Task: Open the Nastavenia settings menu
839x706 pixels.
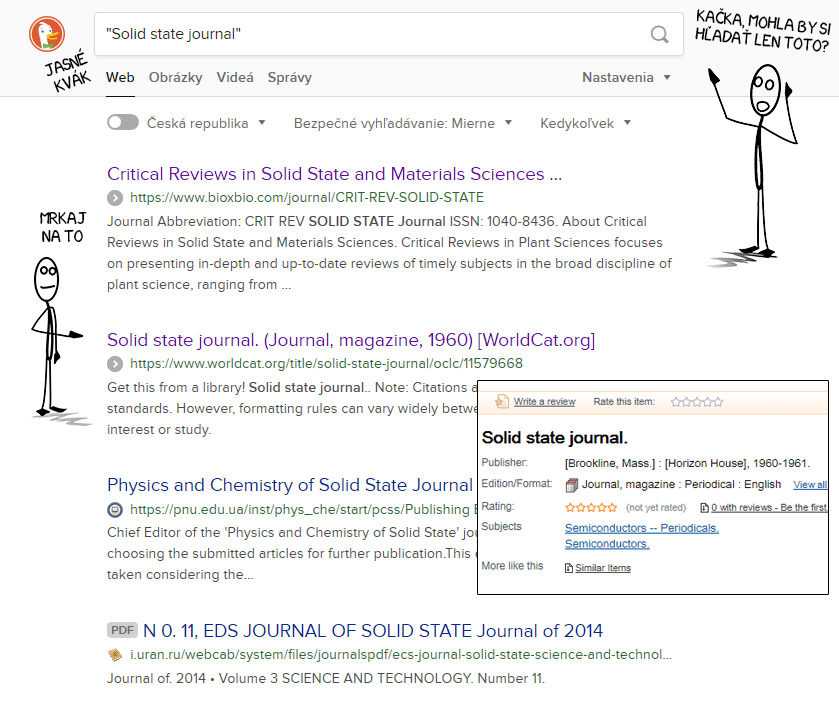Action: point(626,77)
